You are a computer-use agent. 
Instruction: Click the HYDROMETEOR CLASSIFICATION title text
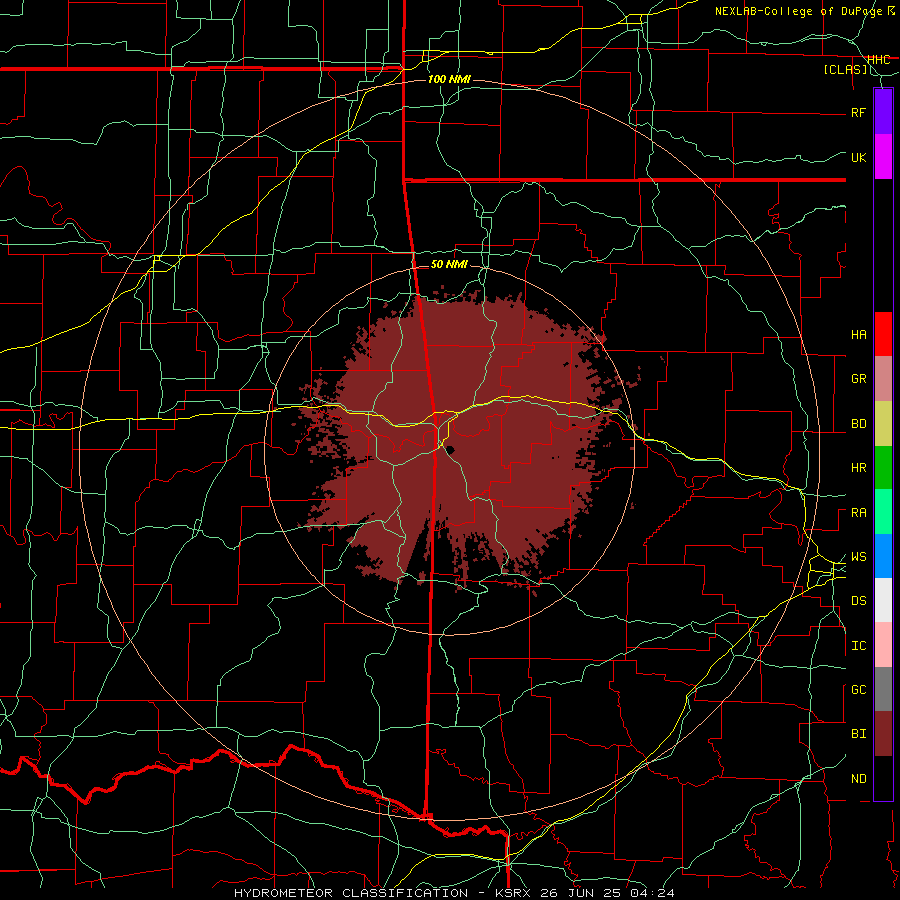[351, 893]
